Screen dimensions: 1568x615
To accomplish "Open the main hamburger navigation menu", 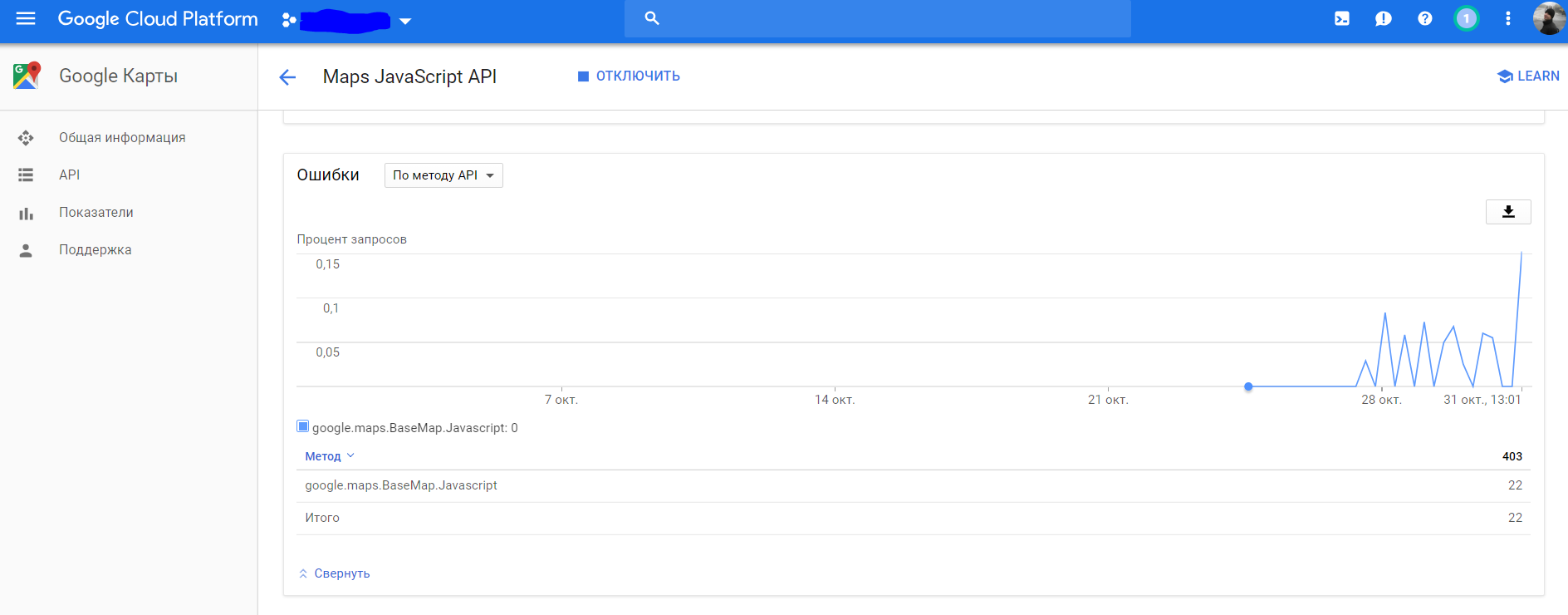I will tap(26, 18).
